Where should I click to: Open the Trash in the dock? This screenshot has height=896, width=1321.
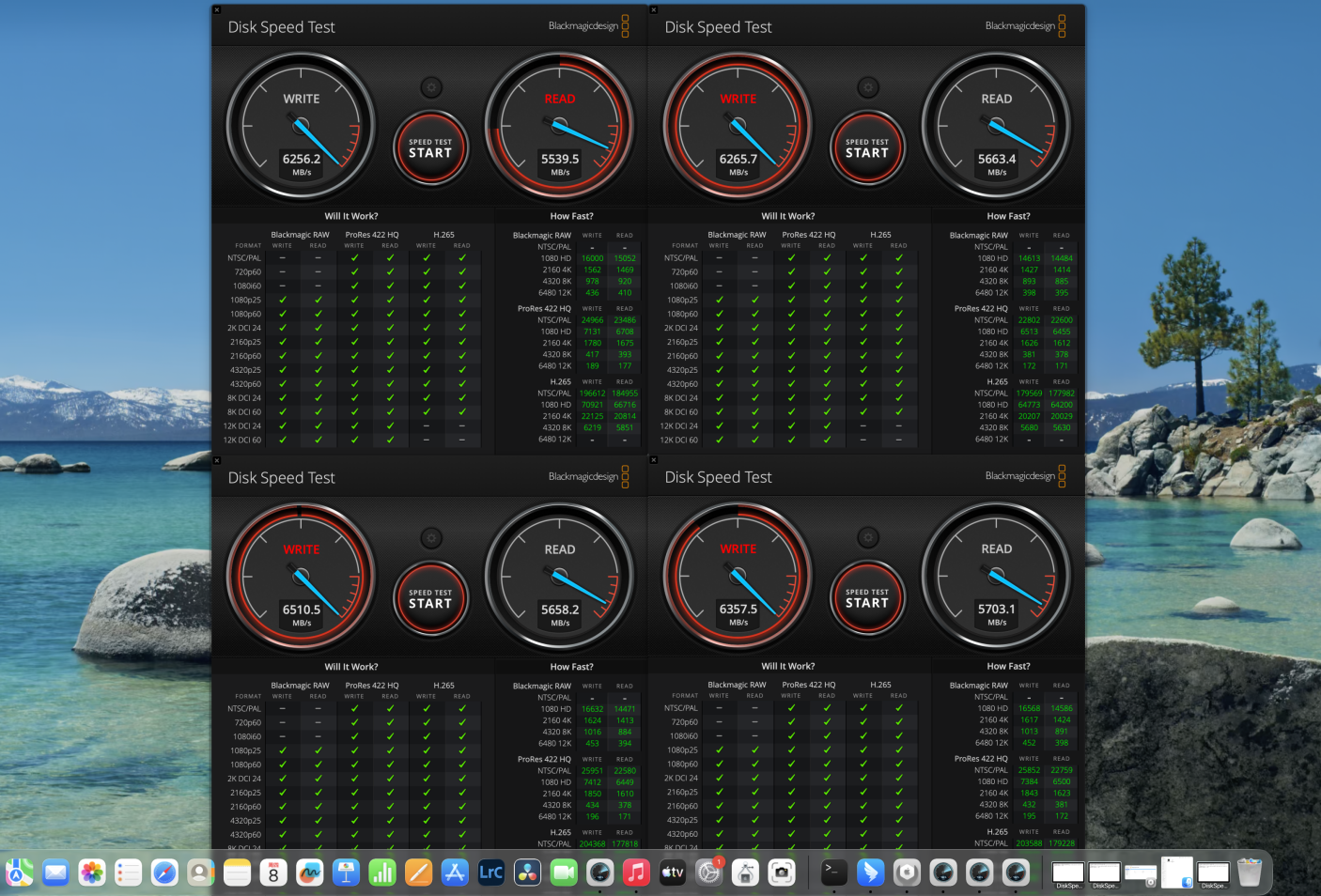click(1249, 873)
